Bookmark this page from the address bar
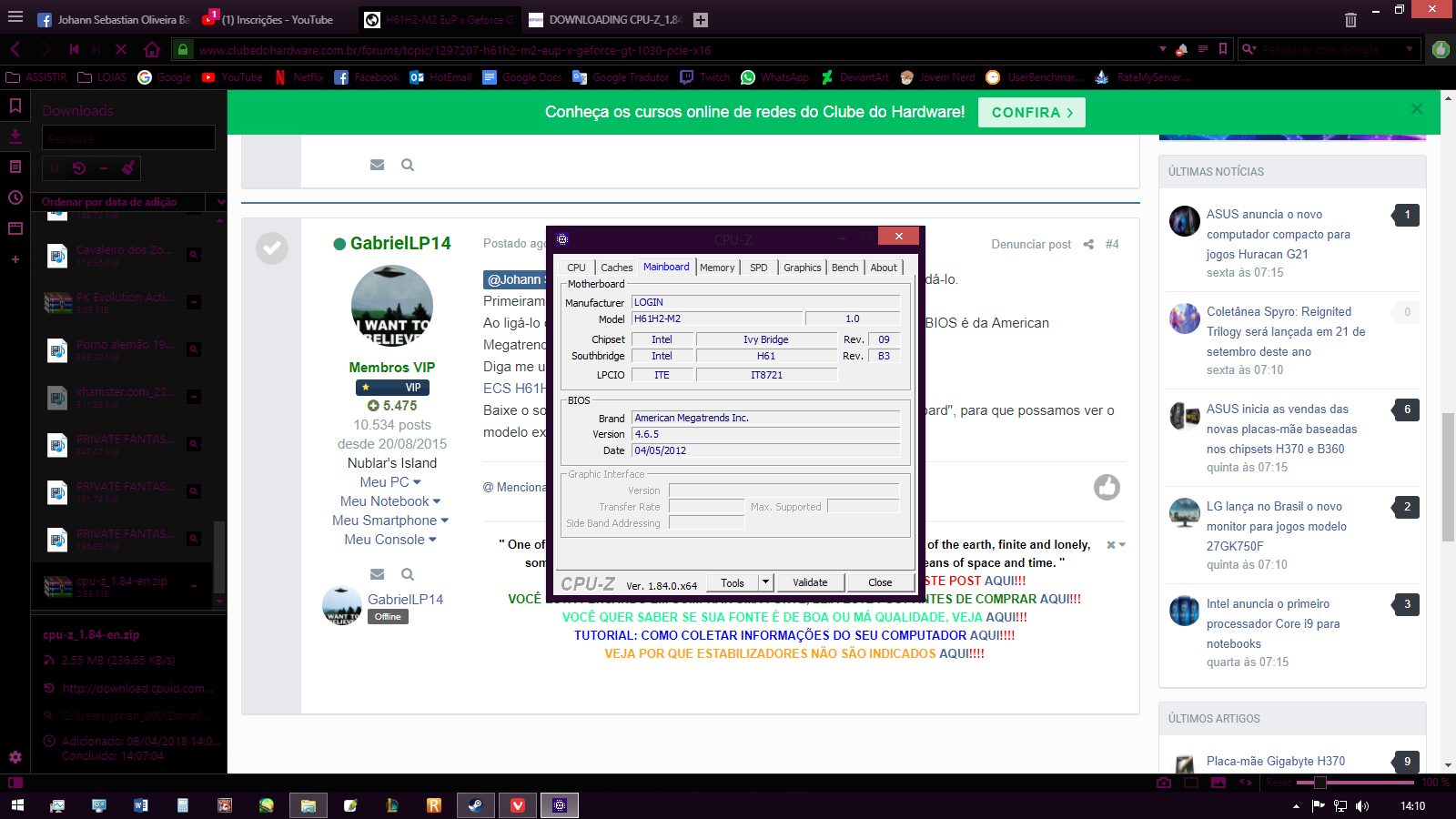Screen dimensions: 1456x819 point(1223,49)
